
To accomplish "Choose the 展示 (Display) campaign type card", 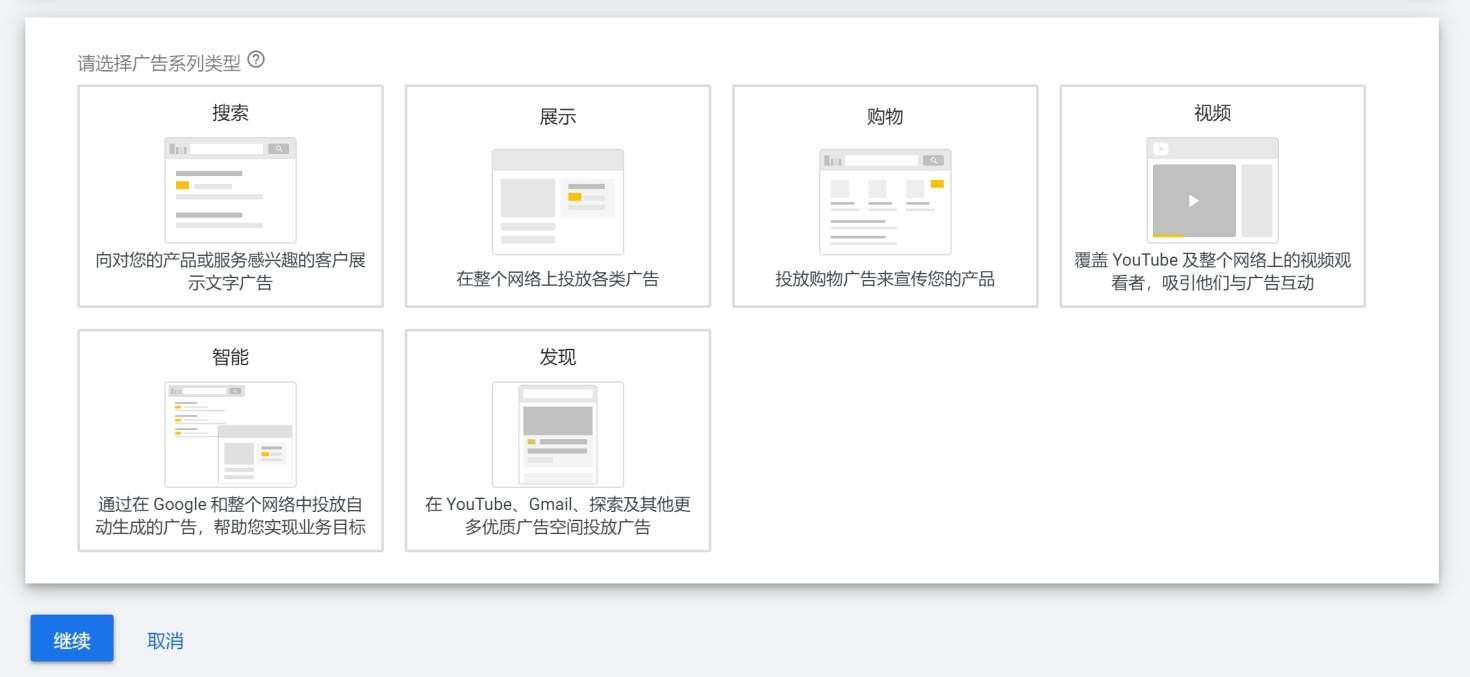I will [557, 195].
